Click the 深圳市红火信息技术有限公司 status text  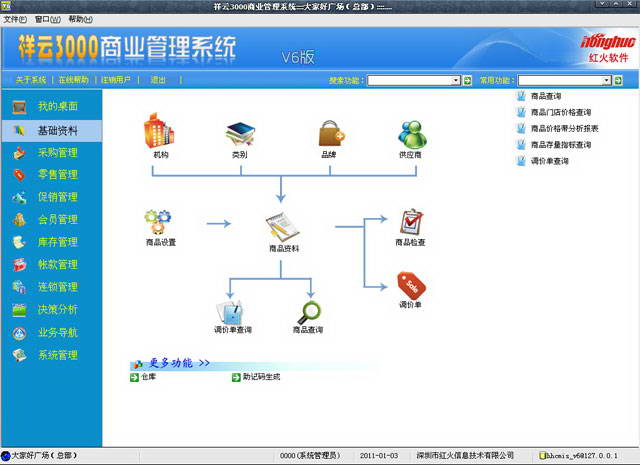[x=465, y=455]
